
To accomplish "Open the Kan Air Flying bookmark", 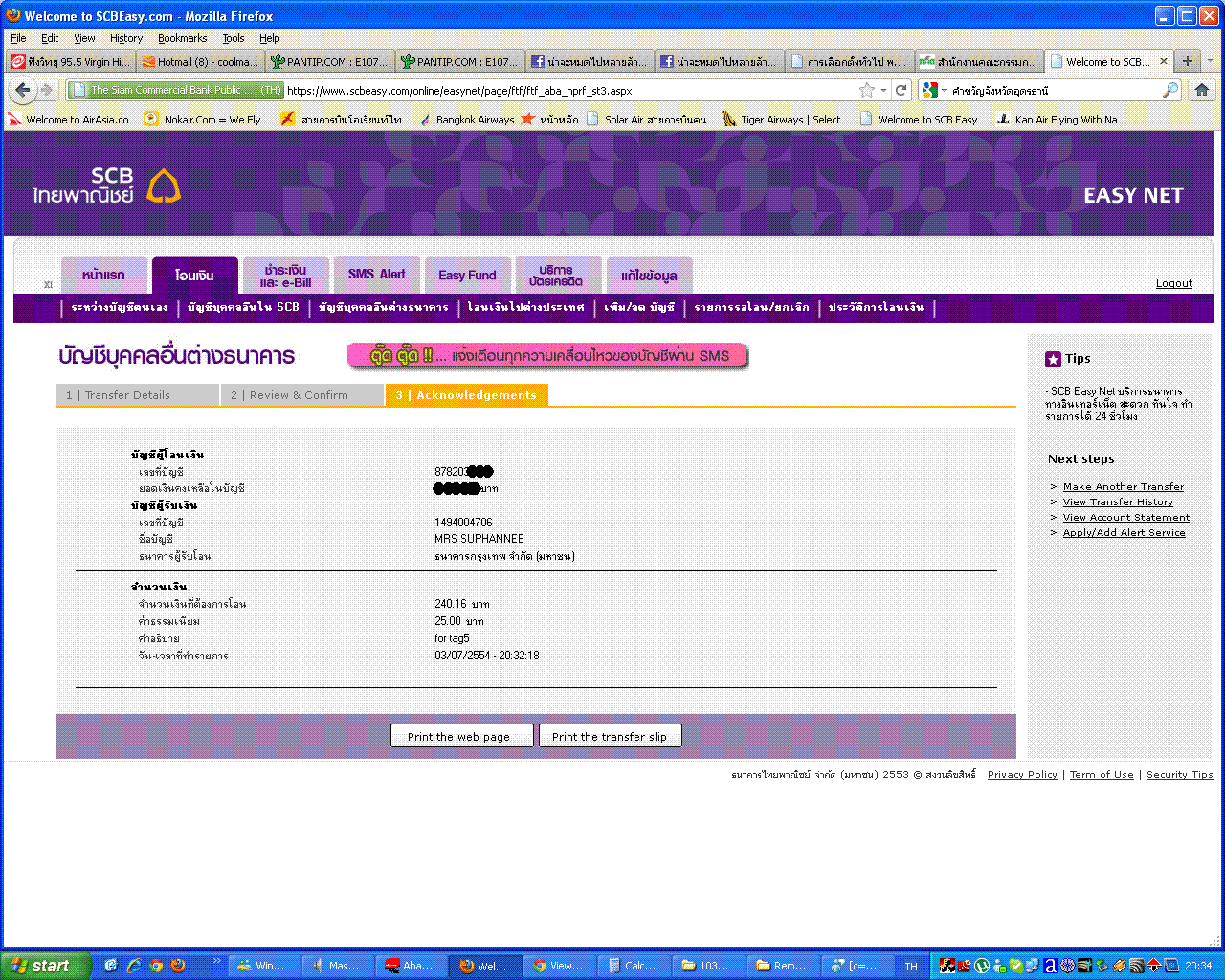I will (x=1062, y=120).
